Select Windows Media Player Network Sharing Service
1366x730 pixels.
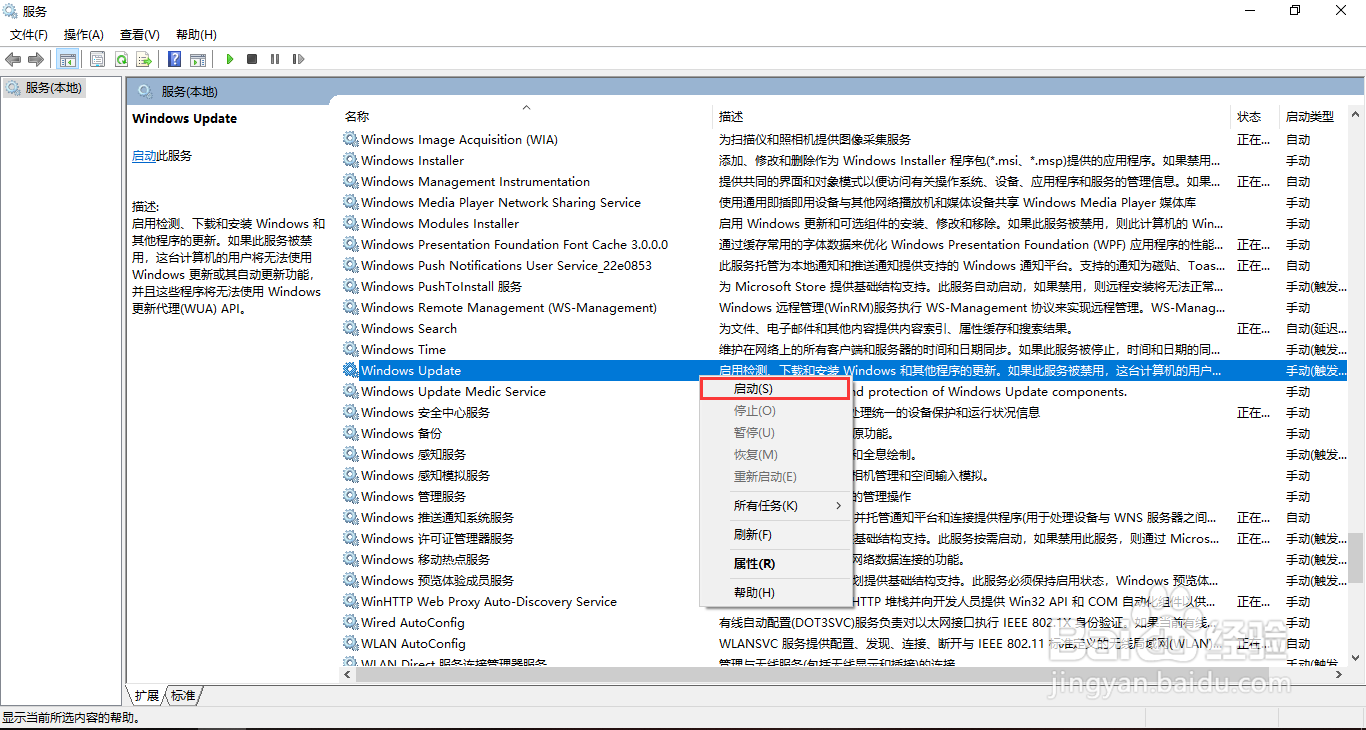[844, 202]
